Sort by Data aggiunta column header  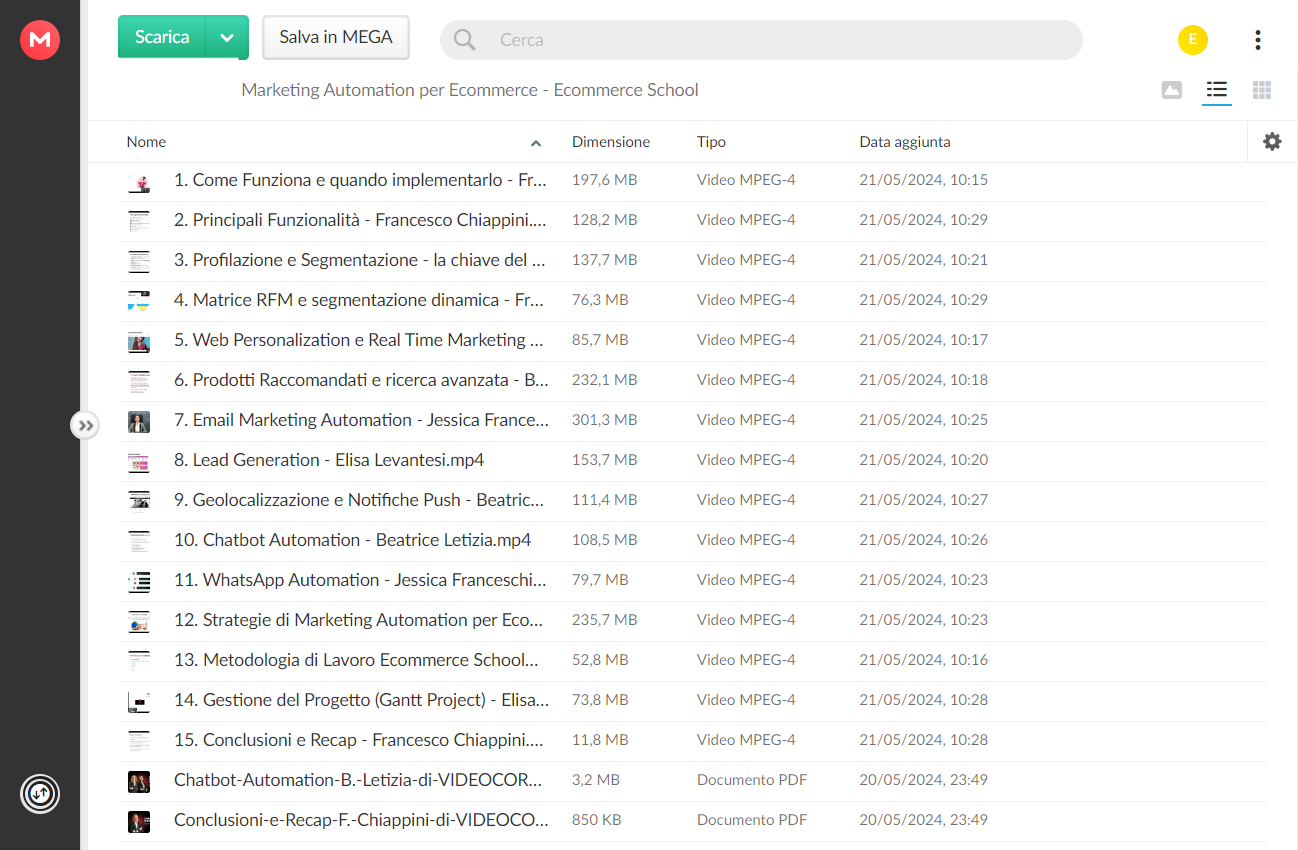click(905, 142)
